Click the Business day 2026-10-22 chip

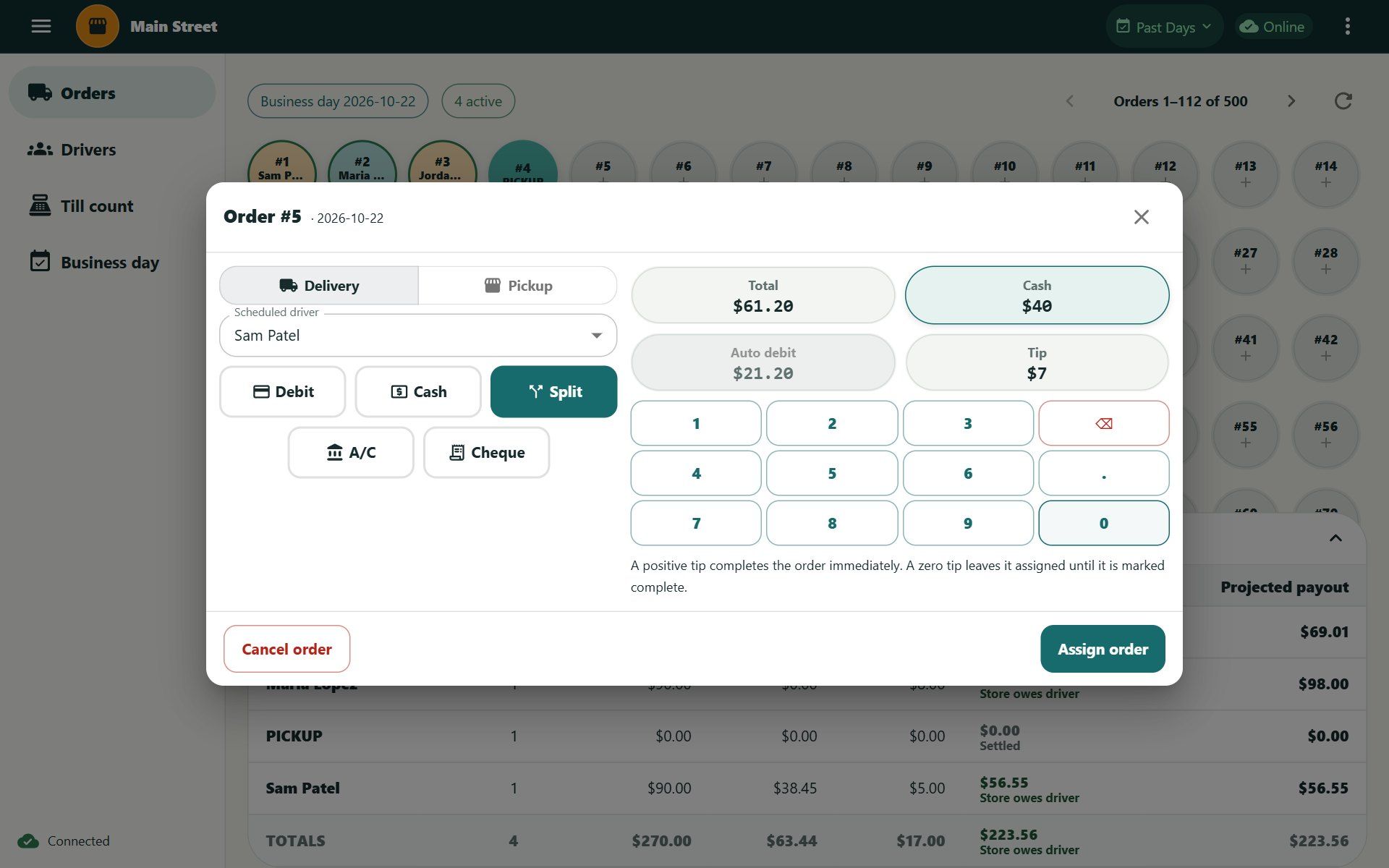coord(338,101)
